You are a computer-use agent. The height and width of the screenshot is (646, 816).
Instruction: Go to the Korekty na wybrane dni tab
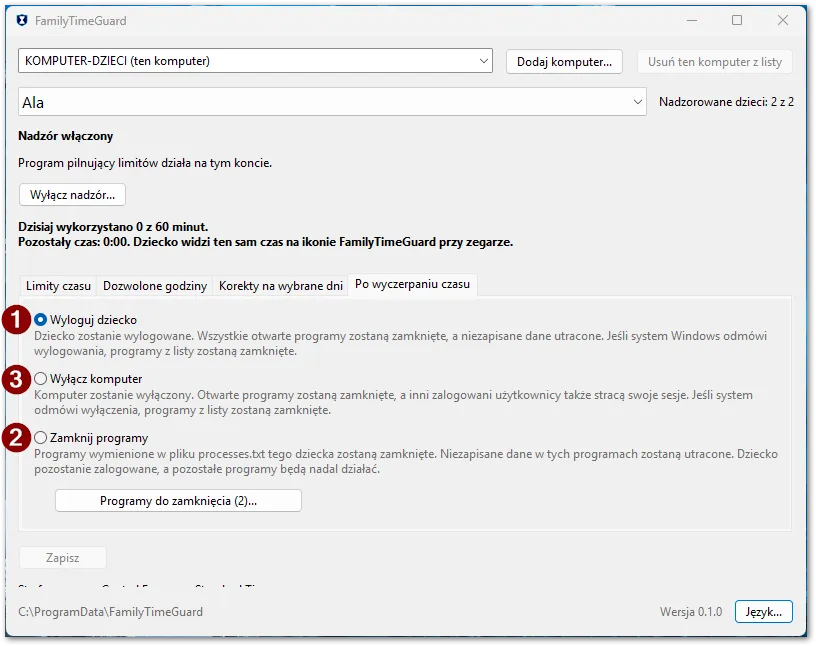(280, 286)
